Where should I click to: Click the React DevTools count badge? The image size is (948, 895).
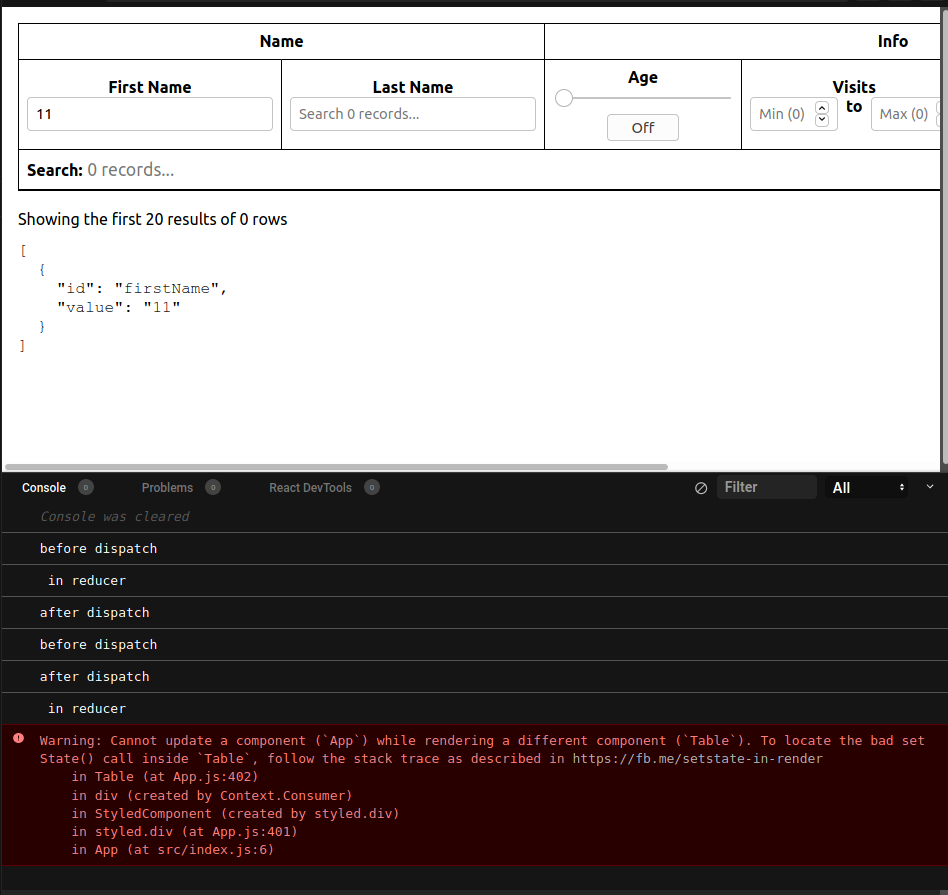click(x=372, y=487)
